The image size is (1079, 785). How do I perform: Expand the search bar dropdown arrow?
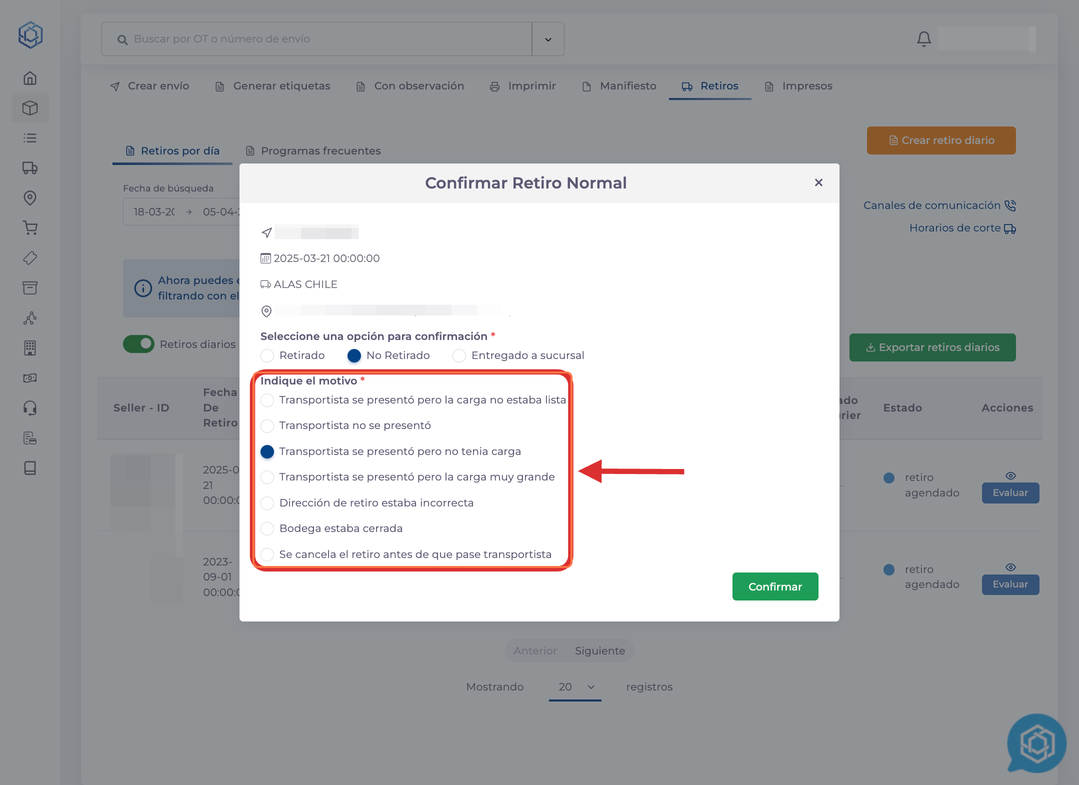[x=548, y=40]
